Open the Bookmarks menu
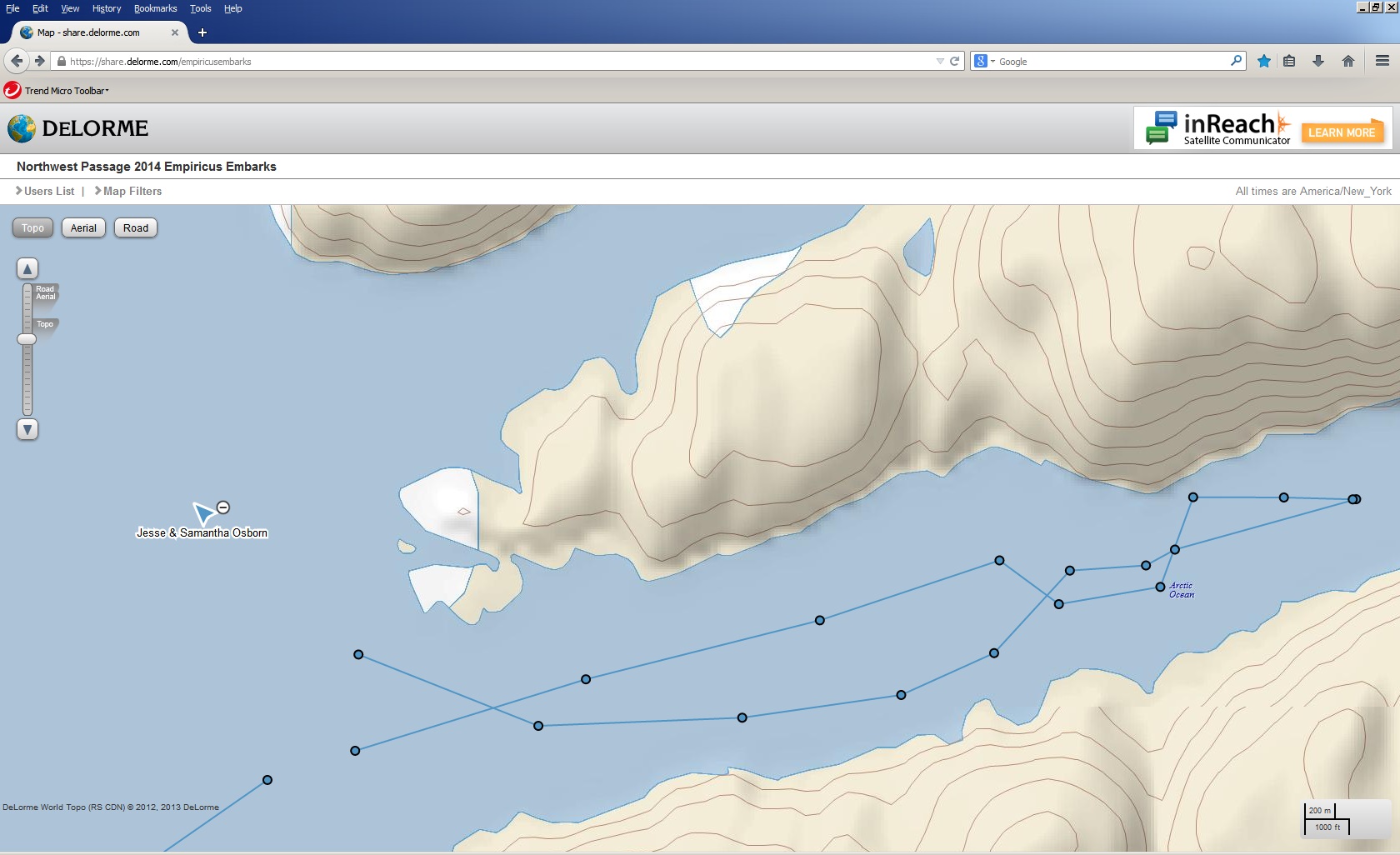Screen dimensions: 1400x855 pyautogui.click(x=155, y=8)
